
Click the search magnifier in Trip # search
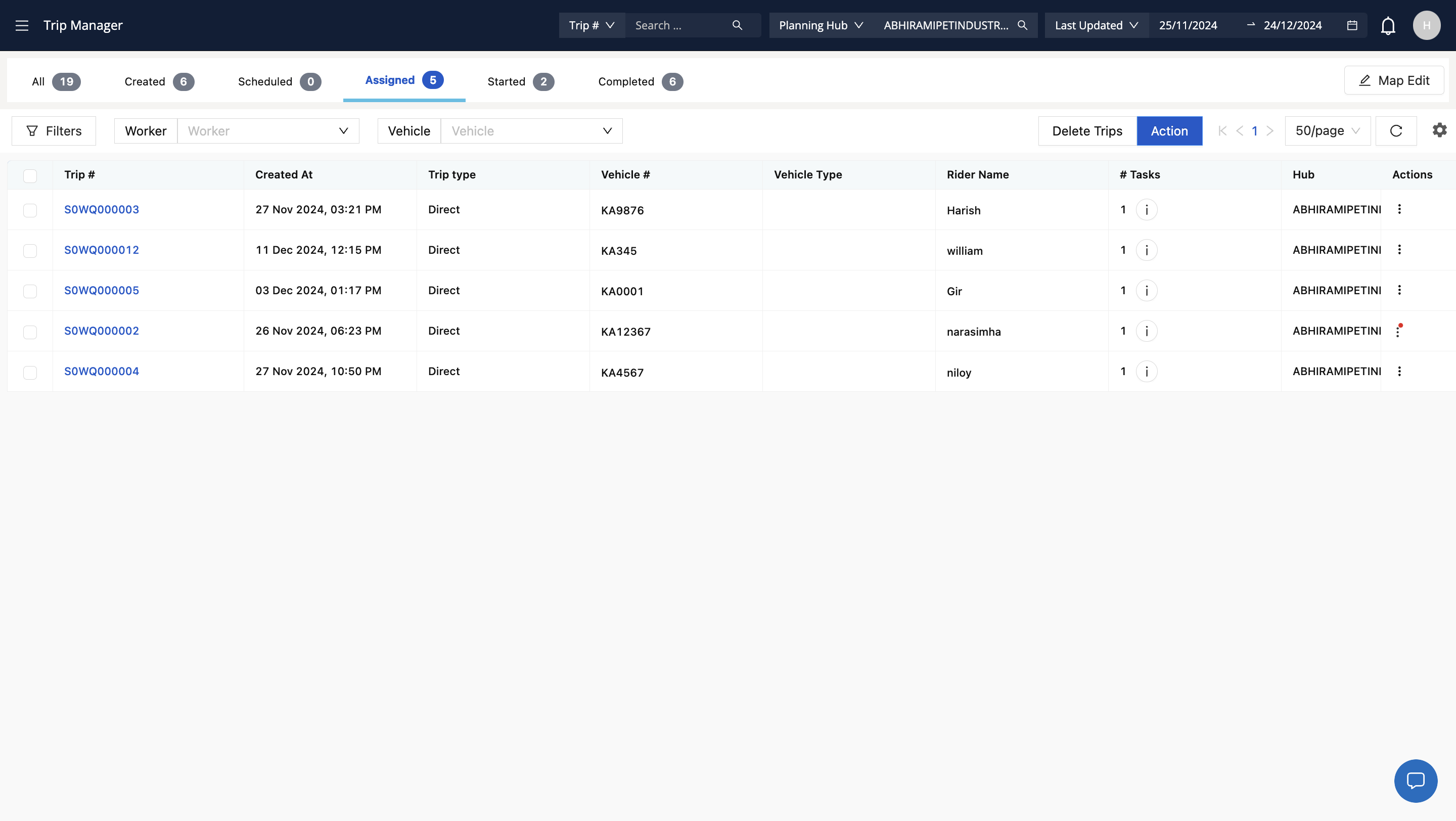coord(737,25)
